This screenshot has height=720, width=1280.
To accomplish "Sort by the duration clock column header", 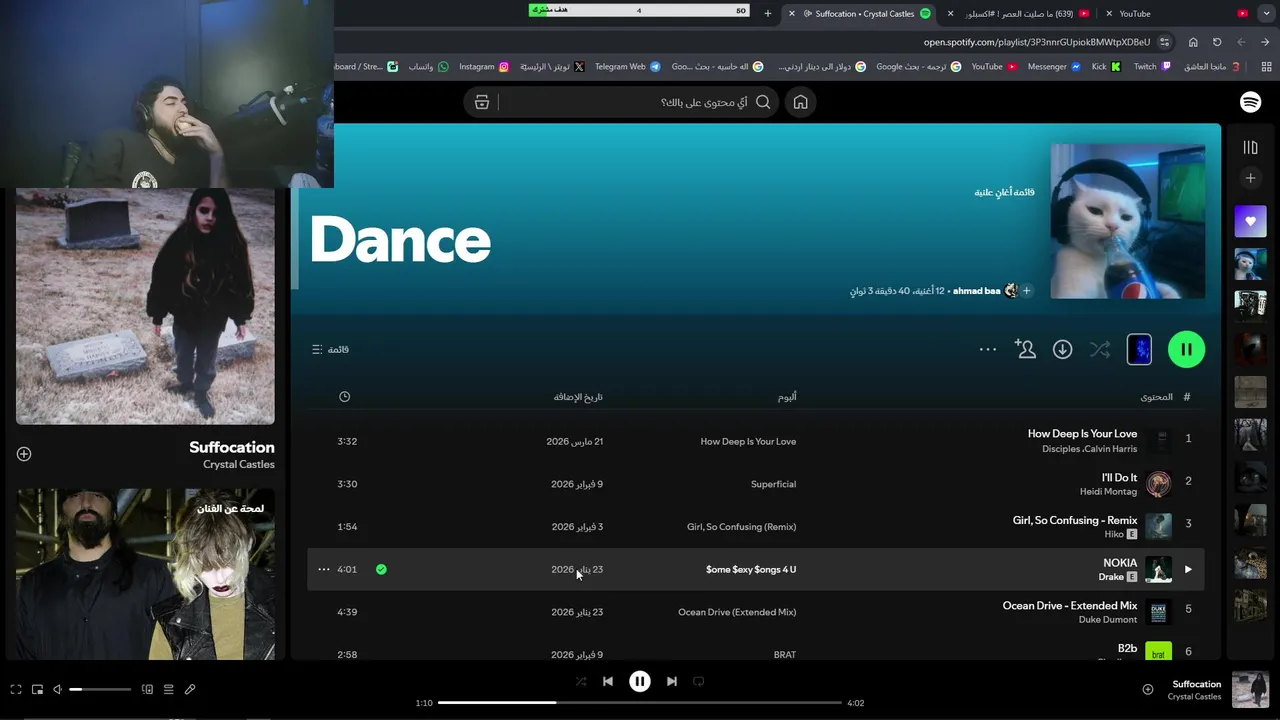I will tap(344, 397).
